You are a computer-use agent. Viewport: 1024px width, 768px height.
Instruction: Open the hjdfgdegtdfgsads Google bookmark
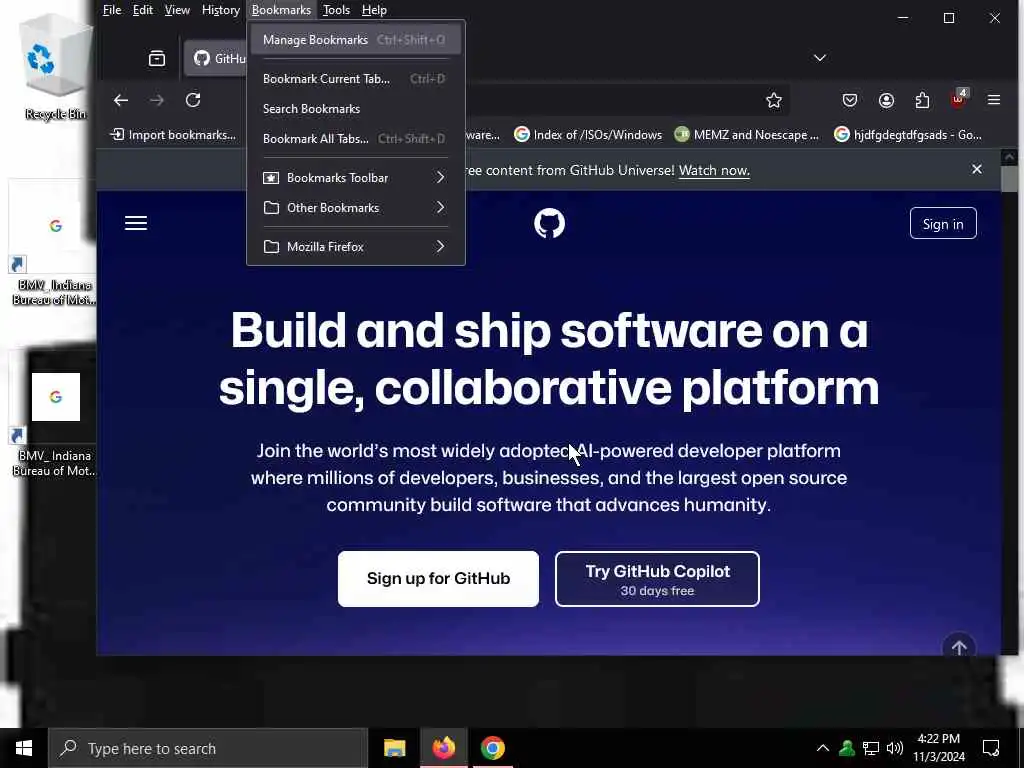(908, 135)
